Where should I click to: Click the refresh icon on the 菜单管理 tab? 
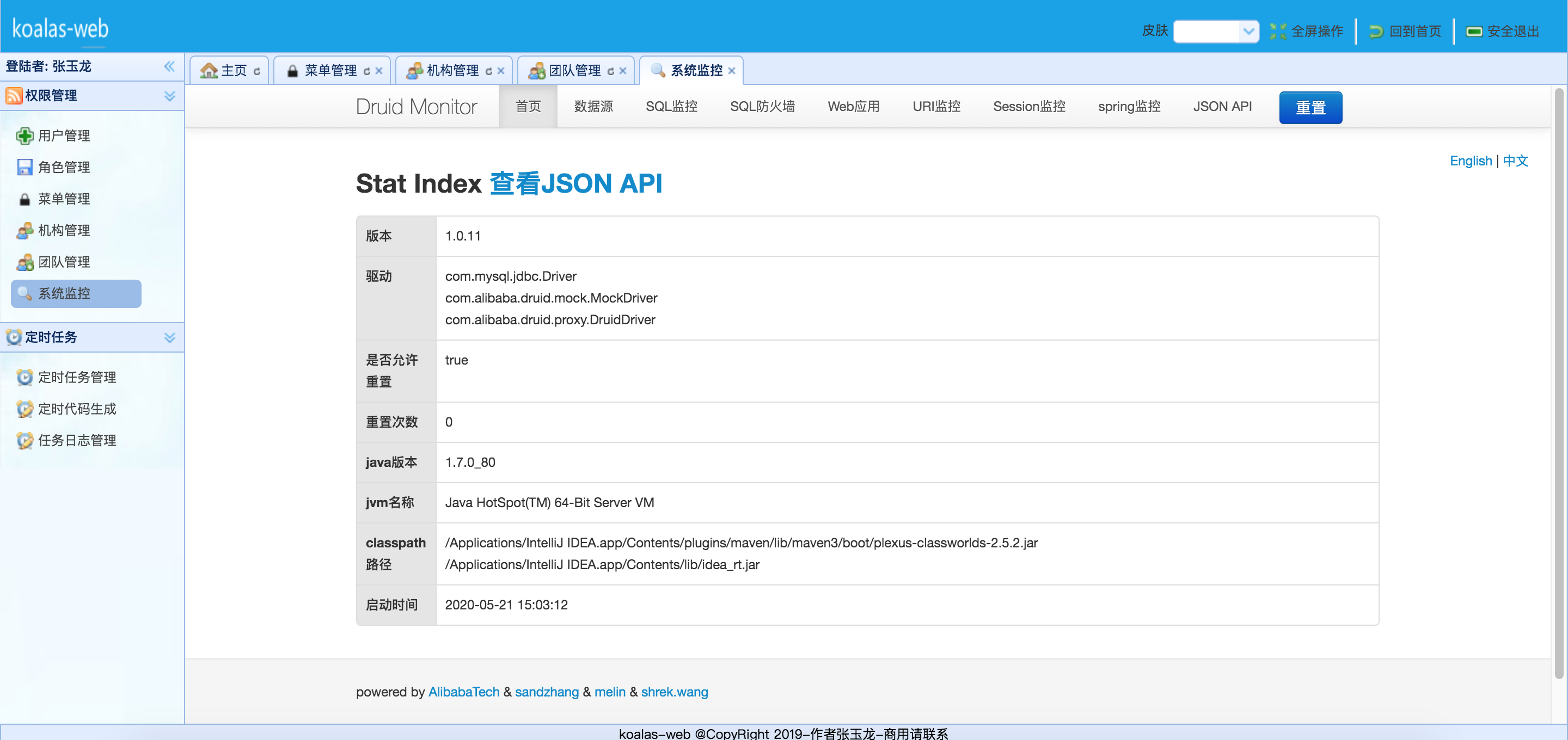point(366,71)
